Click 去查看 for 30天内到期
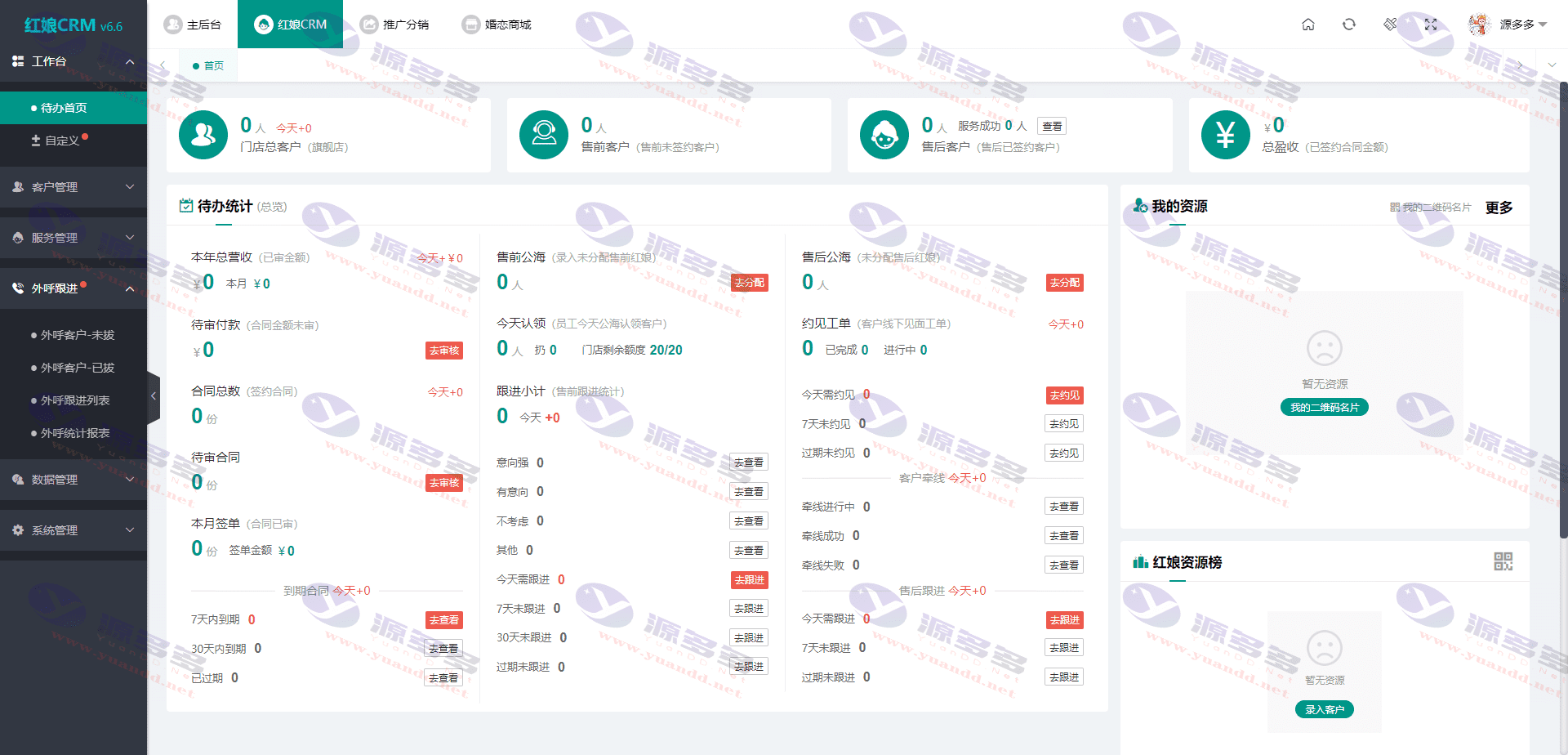Screen dimensions: 1568x755 tap(443, 649)
